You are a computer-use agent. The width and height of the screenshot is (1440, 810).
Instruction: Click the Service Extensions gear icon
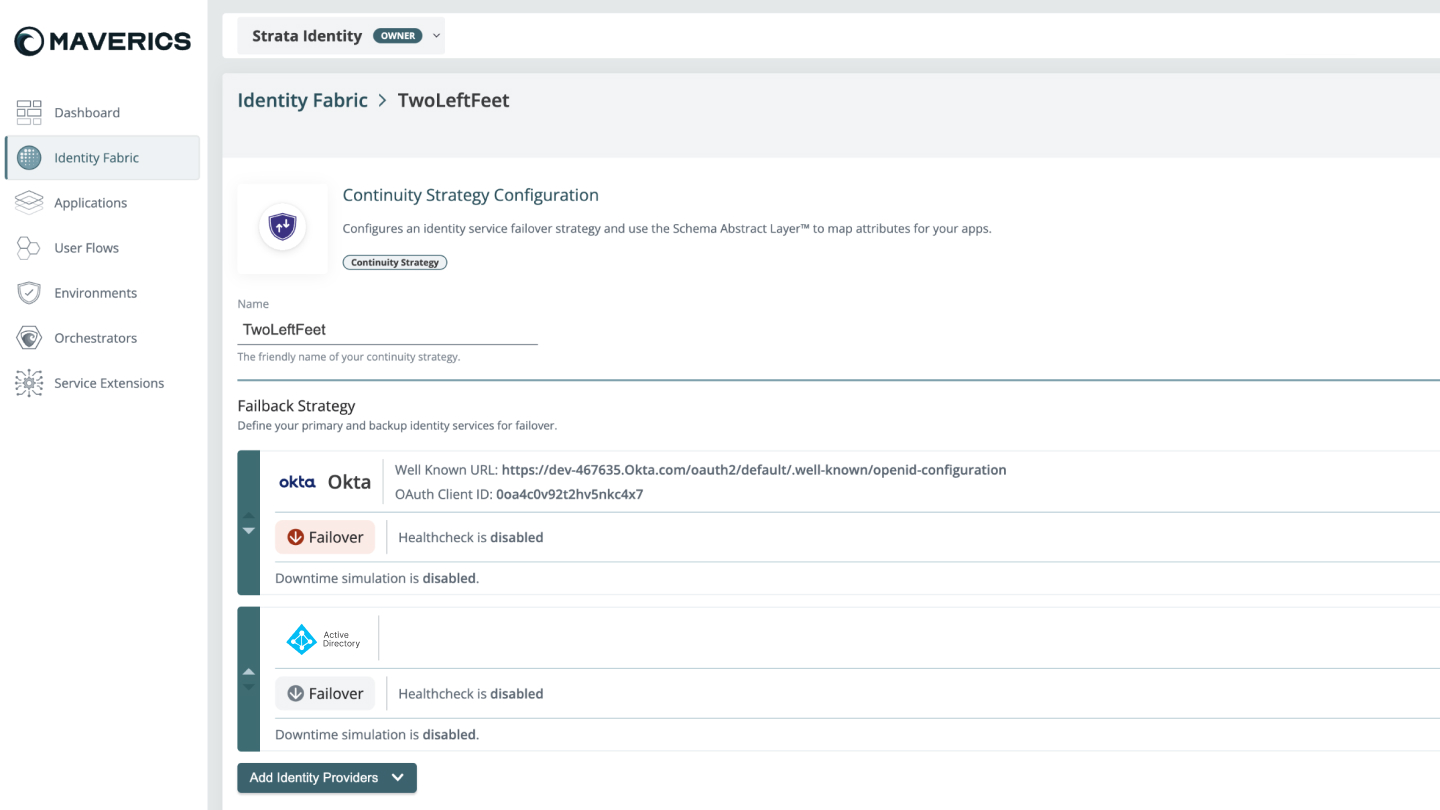(x=29, y=382)
